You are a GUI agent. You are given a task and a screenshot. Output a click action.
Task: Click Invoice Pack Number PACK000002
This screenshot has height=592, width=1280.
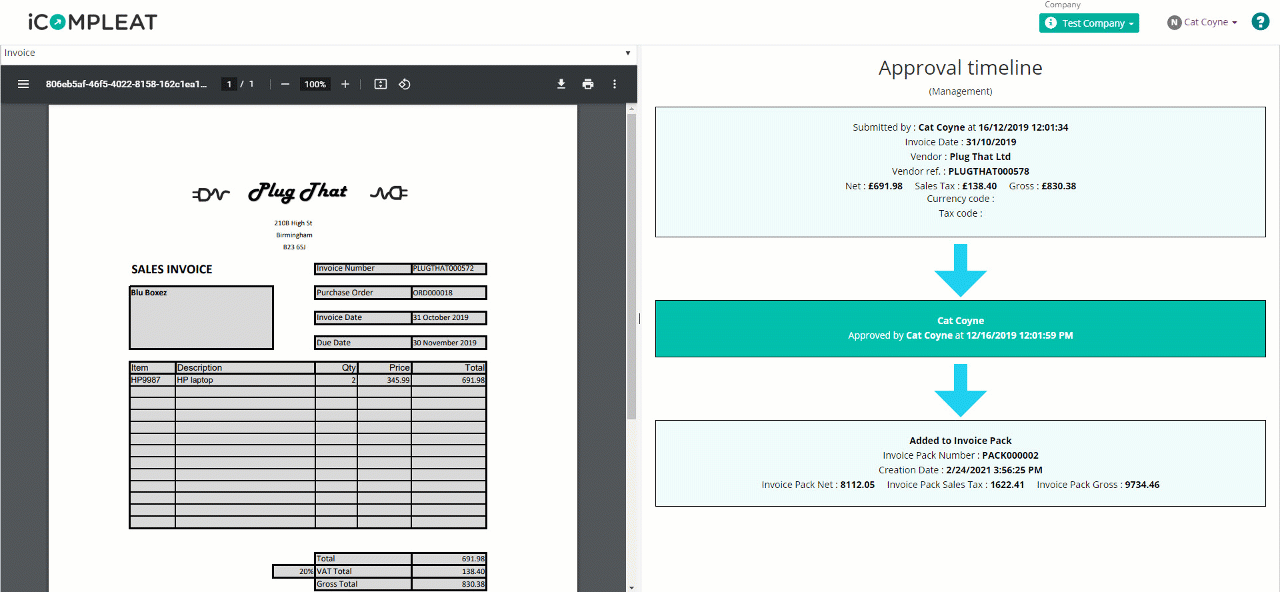(960, 455)
